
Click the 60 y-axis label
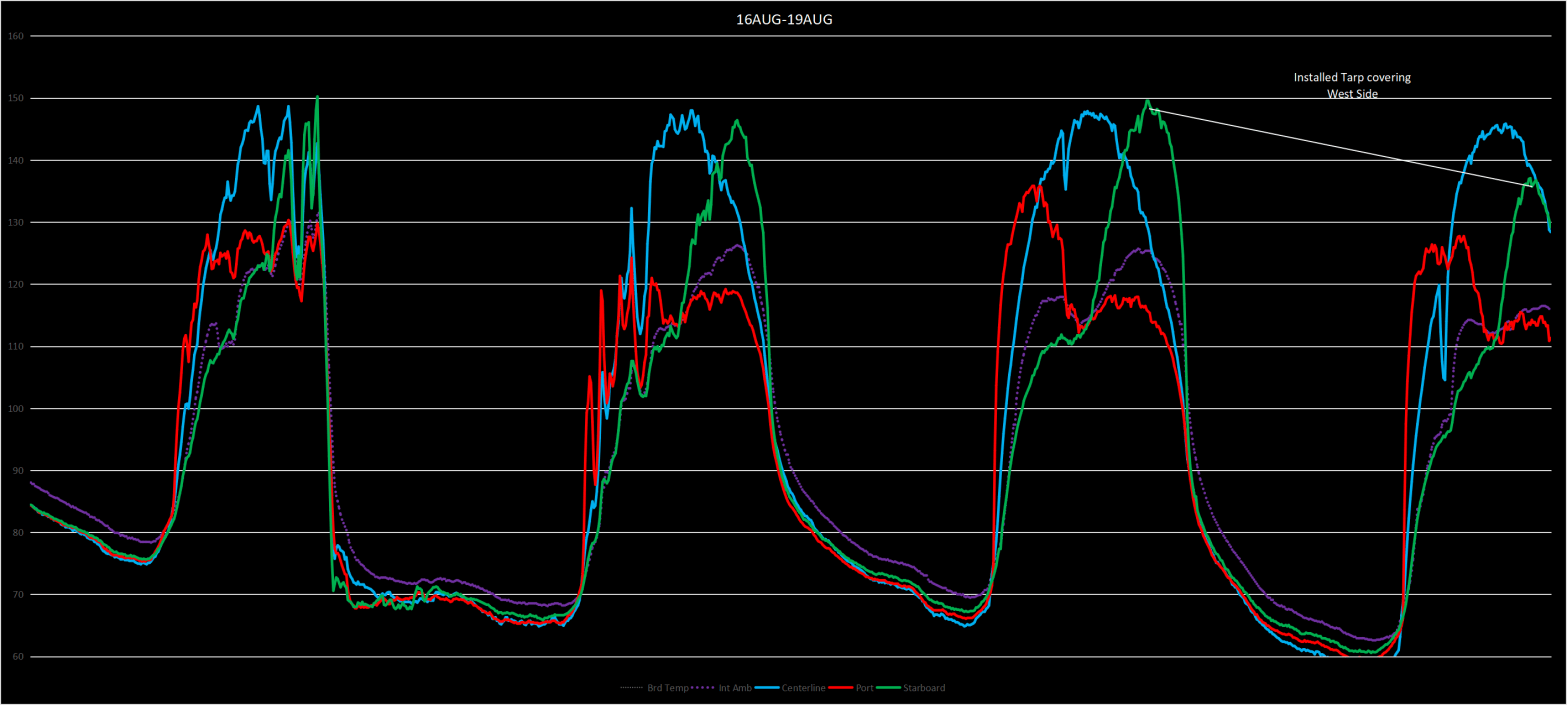(16, 656)
